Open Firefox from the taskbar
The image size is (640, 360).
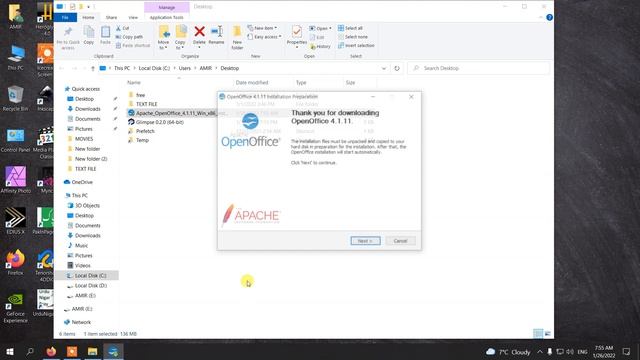pos(51,351)
